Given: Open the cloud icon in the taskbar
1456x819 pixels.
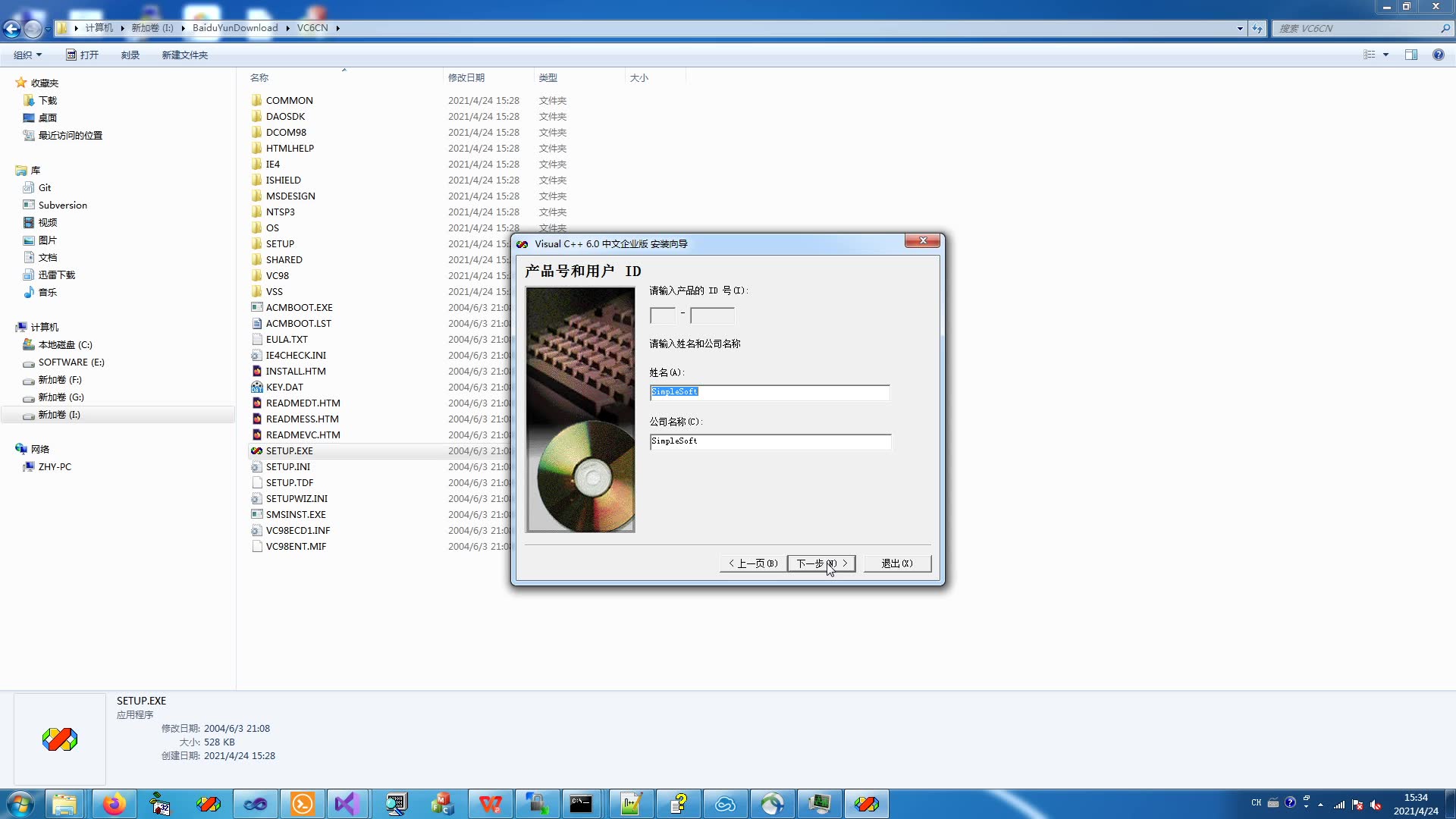Looking at the screenshot, I should pyautogui.click(x=726, y=804).
